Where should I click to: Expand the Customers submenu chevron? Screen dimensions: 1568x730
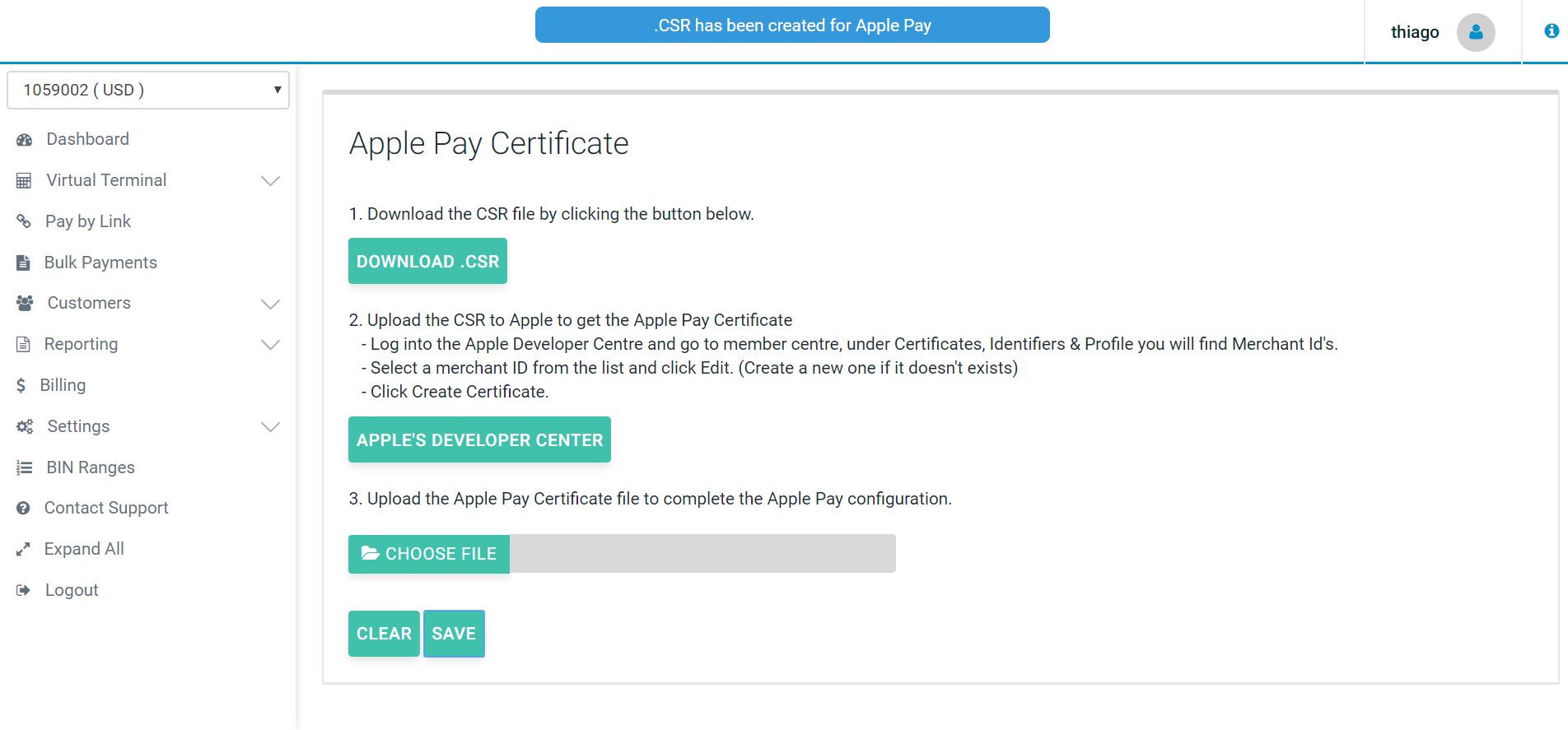pos(270,304)
